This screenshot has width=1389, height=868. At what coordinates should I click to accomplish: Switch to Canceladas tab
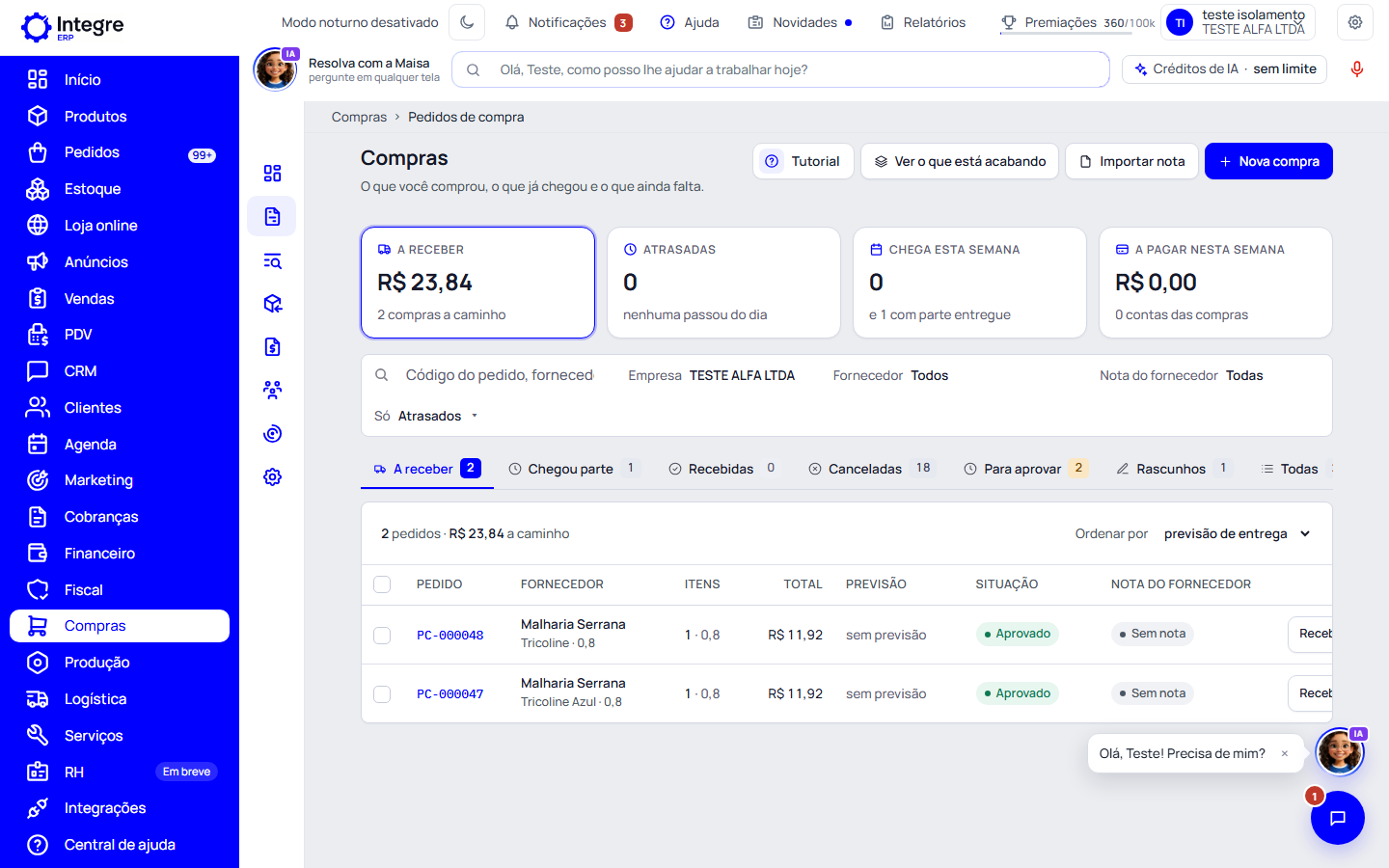(x=871, y=469)
